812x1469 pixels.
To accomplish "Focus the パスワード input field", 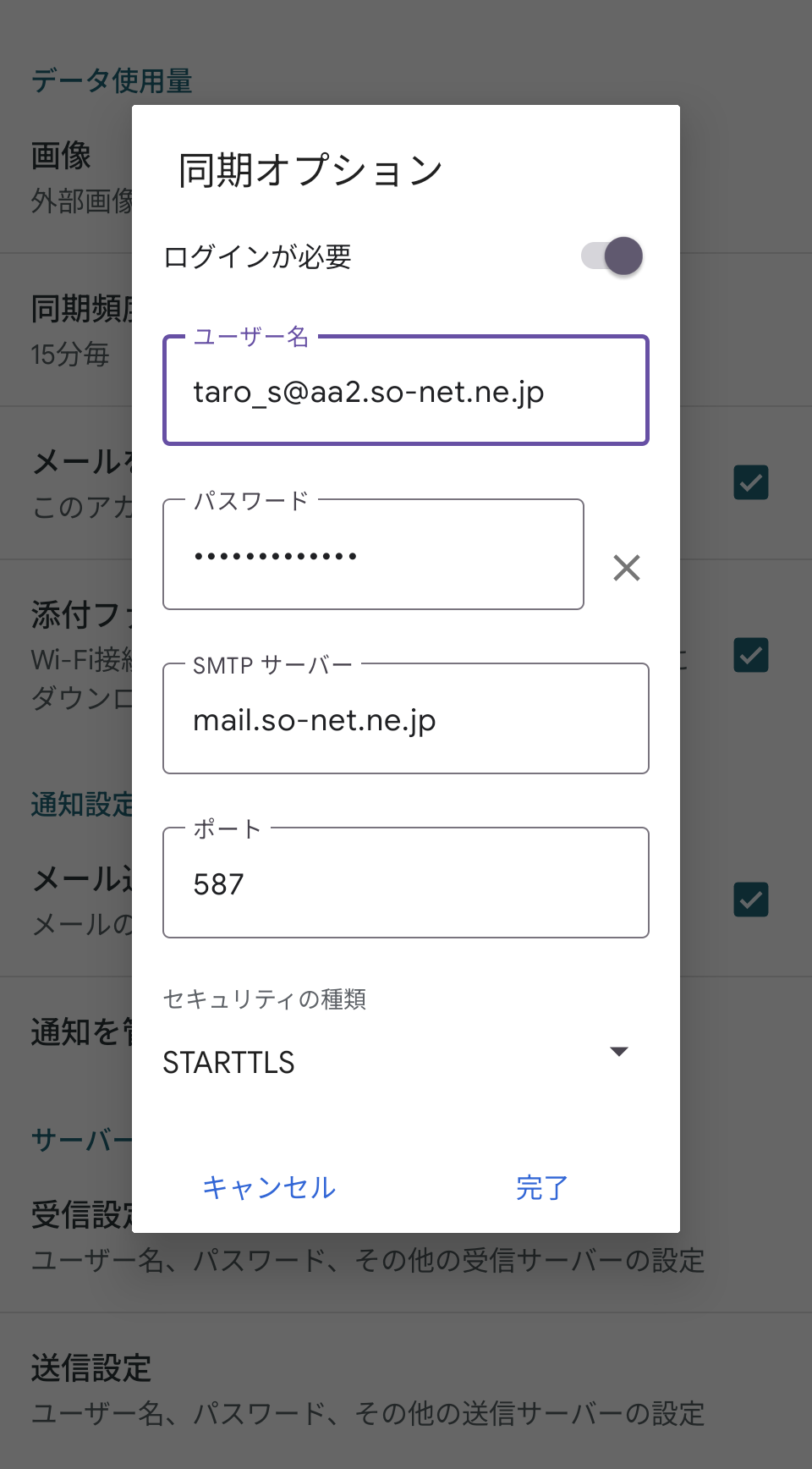I will (x=373, y=556).
